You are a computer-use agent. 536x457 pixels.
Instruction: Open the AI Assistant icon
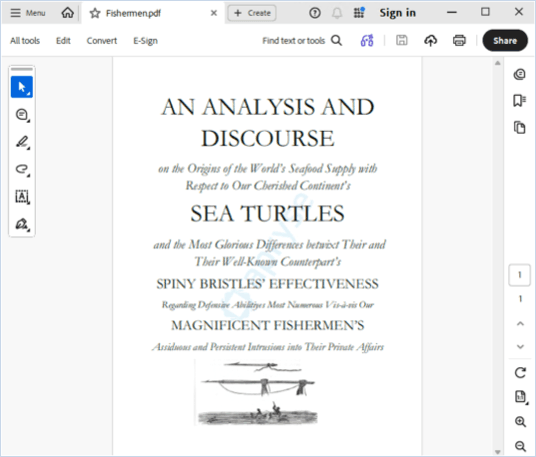pyautogui.click(x=367, y=40)
